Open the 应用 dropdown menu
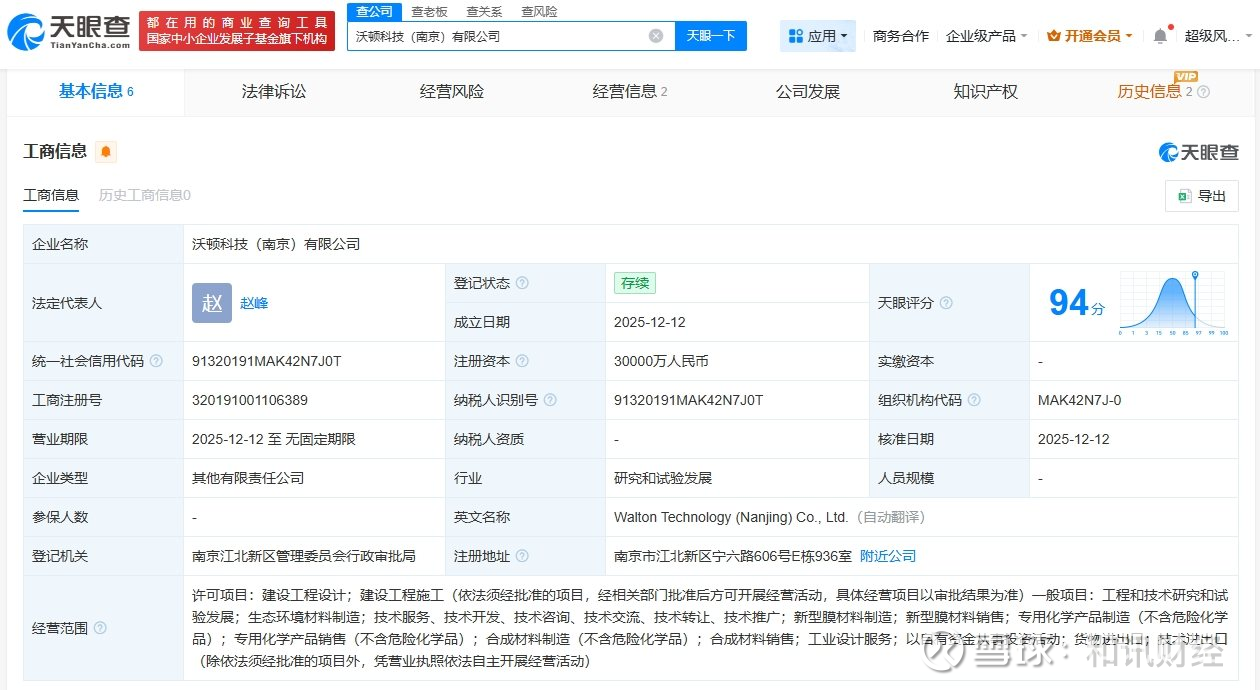The height and width of the screenshot is (690, 1260). click(x=817, y=36)
